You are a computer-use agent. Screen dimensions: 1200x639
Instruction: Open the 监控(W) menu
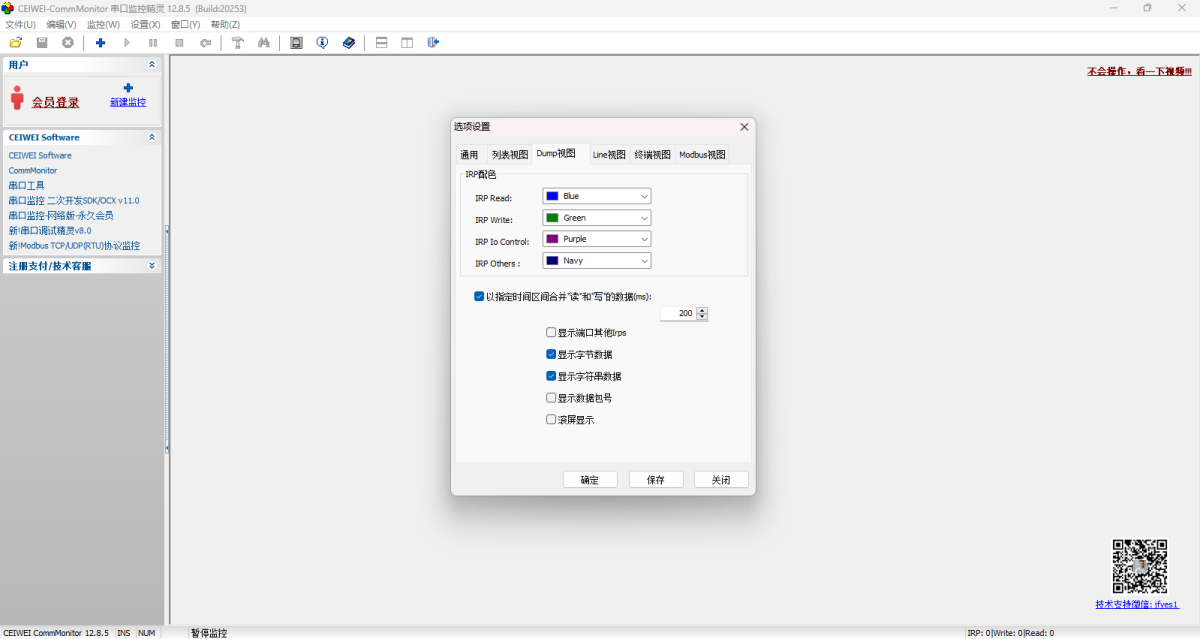point(103,24)
